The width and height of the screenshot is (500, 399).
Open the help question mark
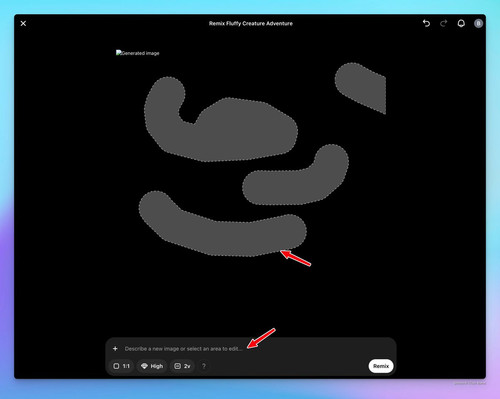(204, 366)
